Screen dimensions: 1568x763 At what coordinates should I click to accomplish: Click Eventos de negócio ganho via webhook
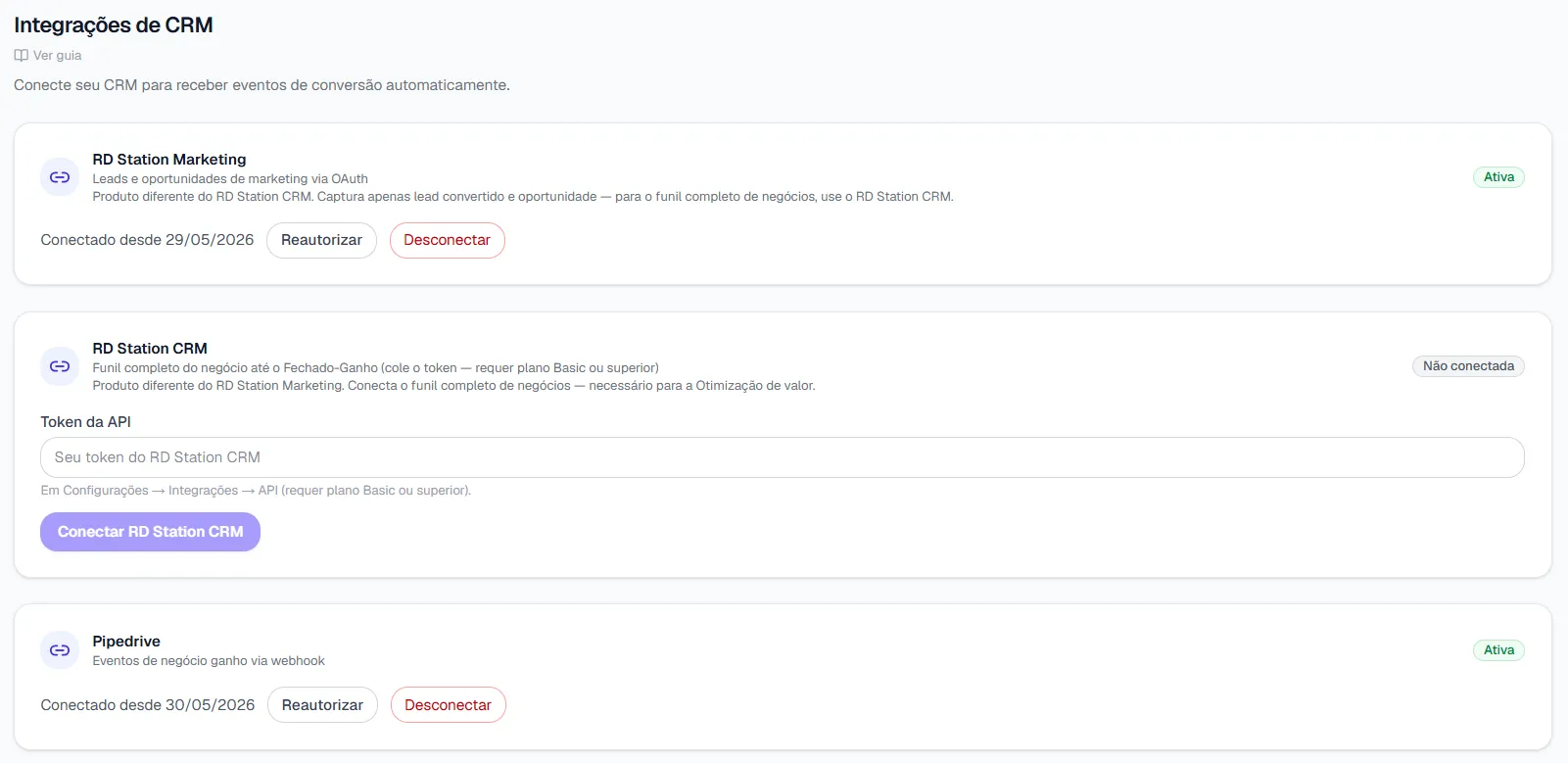pos(209,661)
